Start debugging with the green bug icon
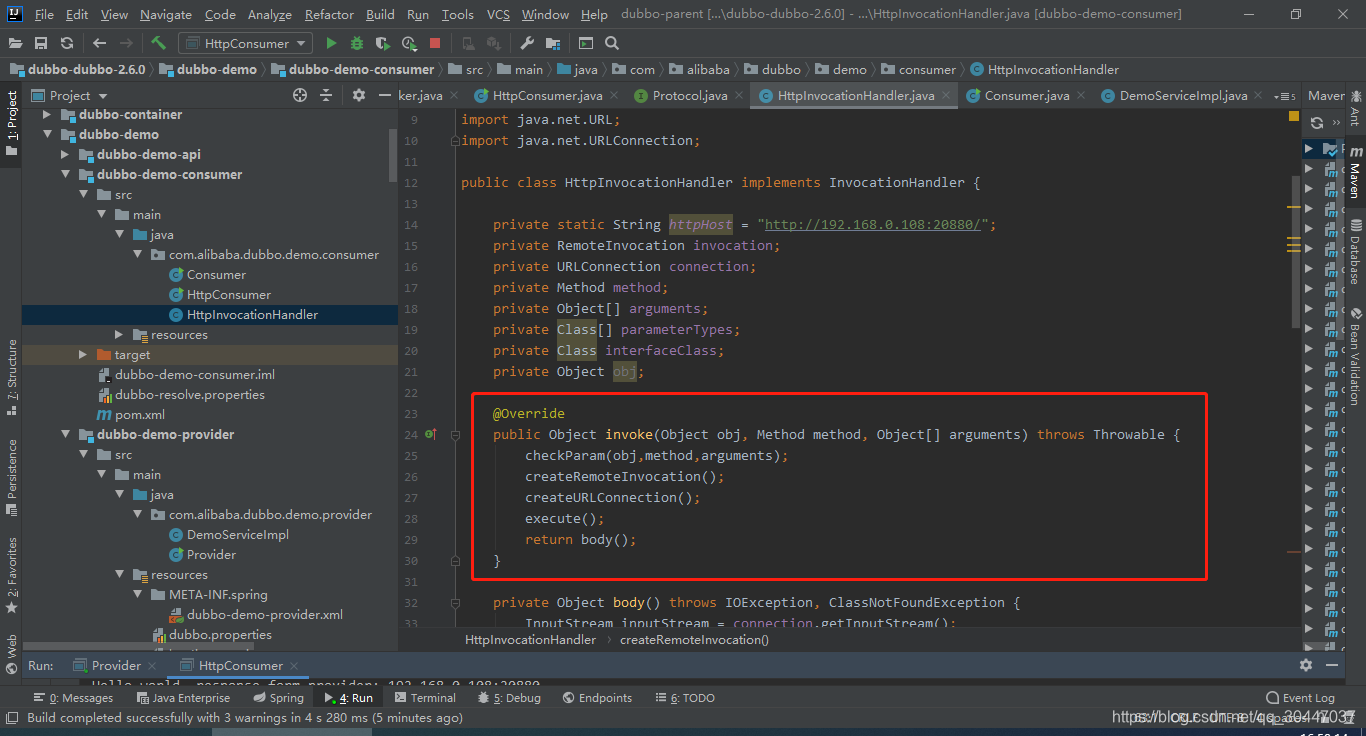Screen dimensions: 1366x736 (357, 43)
